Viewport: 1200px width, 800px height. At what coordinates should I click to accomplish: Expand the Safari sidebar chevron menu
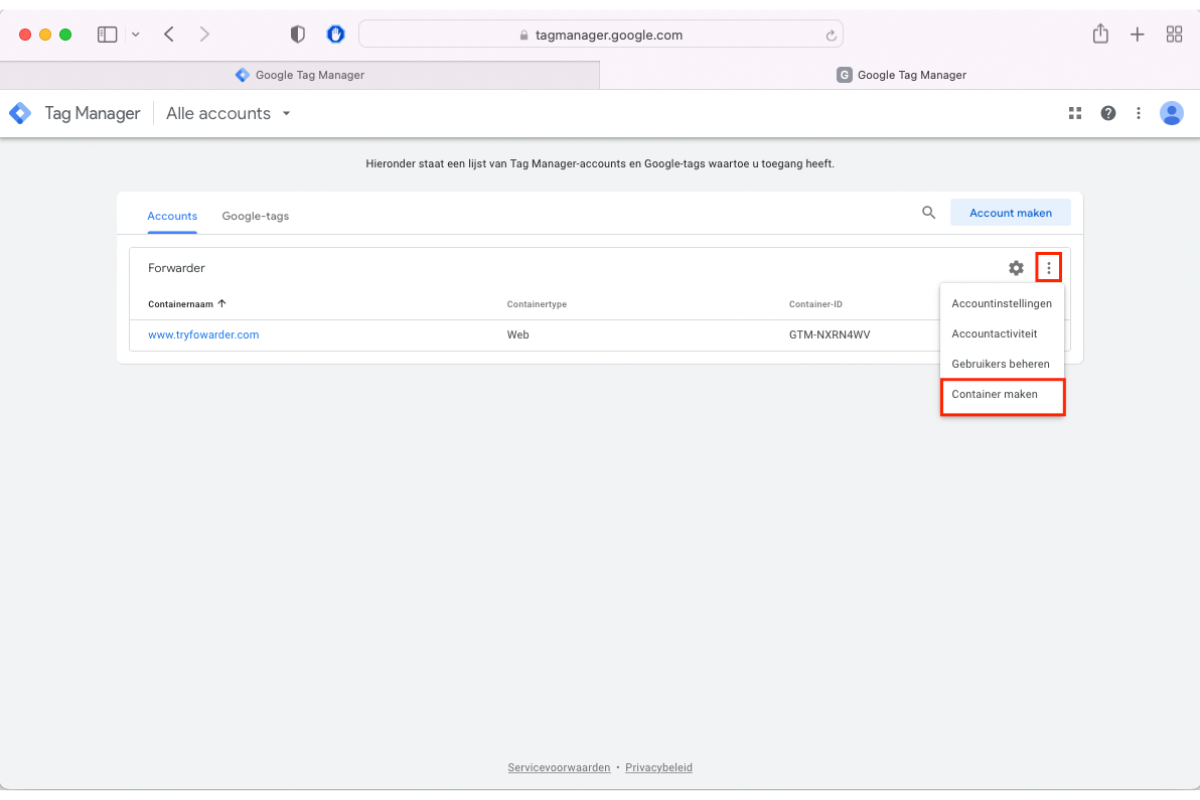tap(136, 34)
